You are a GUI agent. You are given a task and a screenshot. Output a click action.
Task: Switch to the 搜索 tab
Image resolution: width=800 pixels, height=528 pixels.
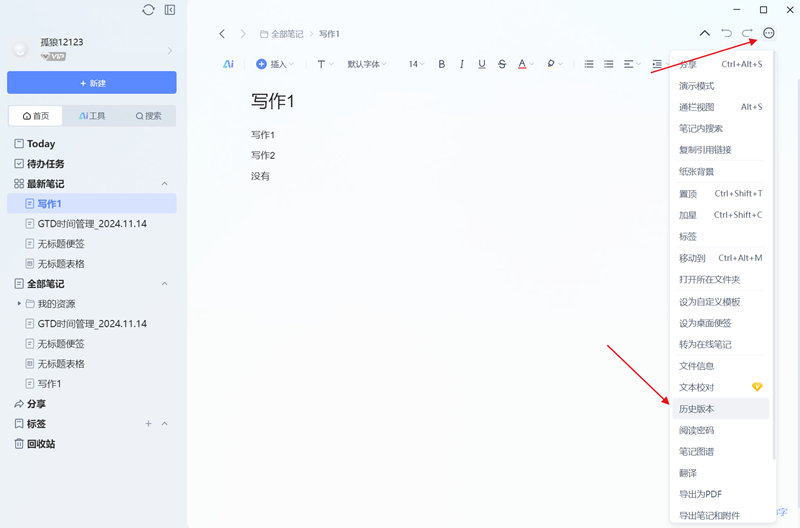point(148,116)
